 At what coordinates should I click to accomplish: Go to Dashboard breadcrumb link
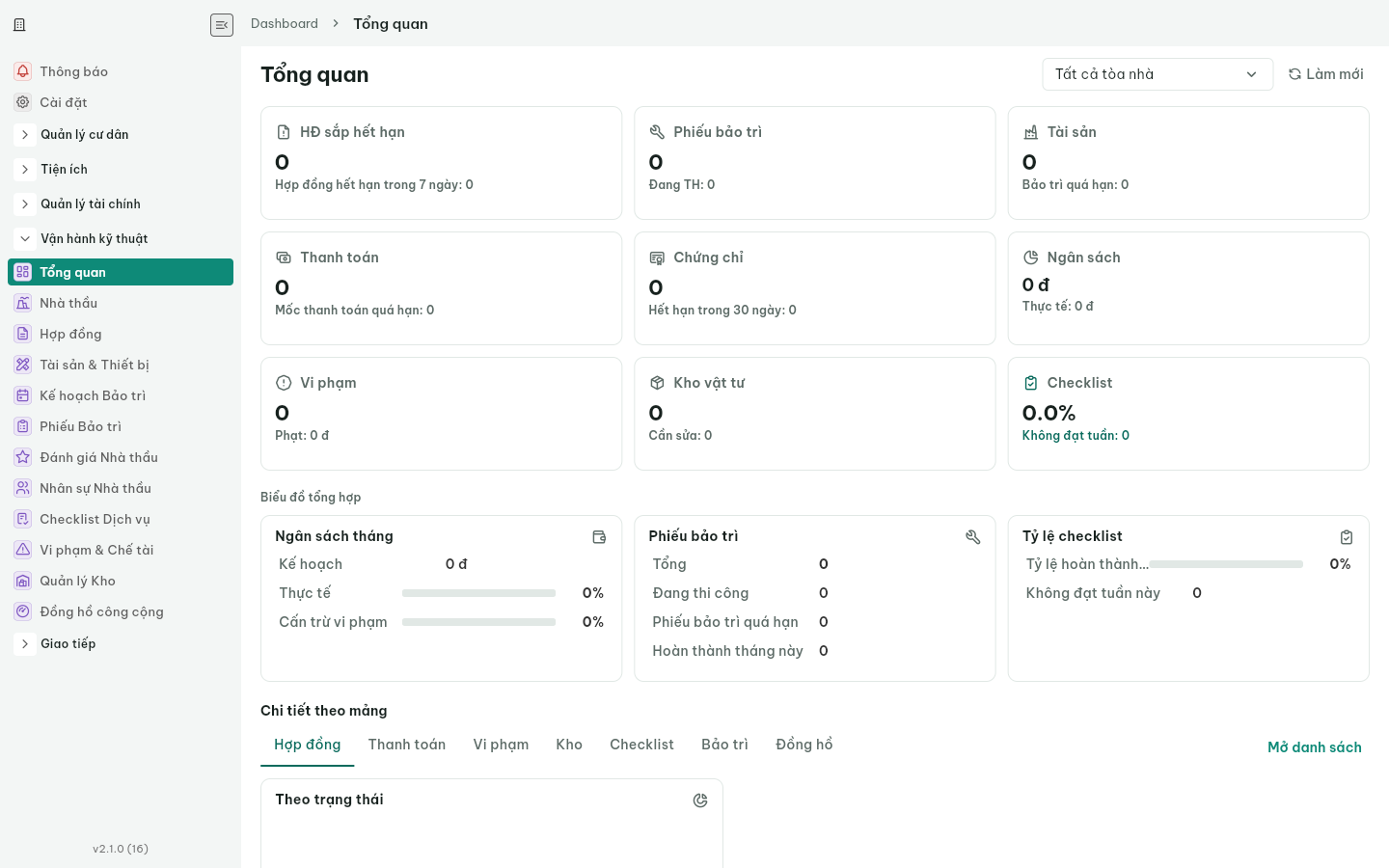click(x=285, y=23)
